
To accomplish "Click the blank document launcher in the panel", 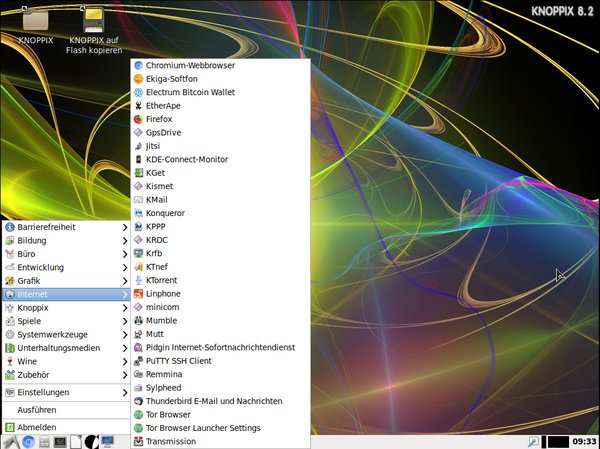I will (75, 442).
